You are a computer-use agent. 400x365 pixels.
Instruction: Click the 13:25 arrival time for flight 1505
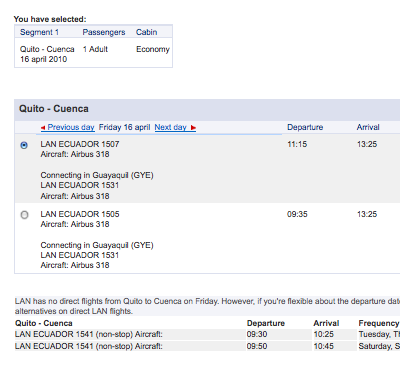(x=367, y=214)
